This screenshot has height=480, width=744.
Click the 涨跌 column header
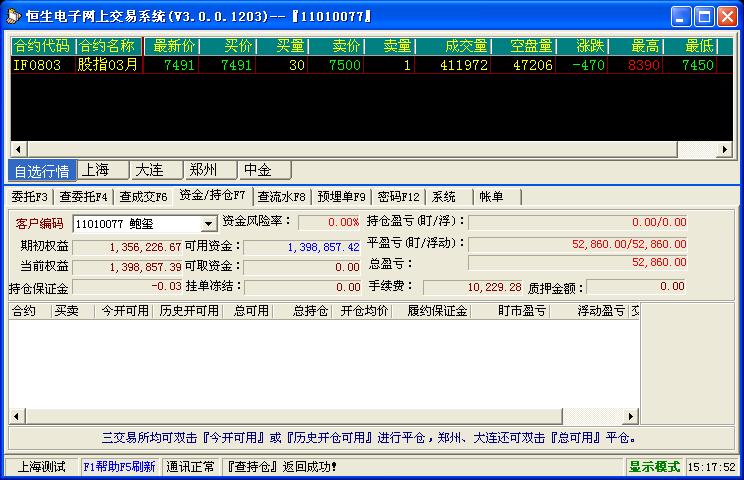pos(583,46)
